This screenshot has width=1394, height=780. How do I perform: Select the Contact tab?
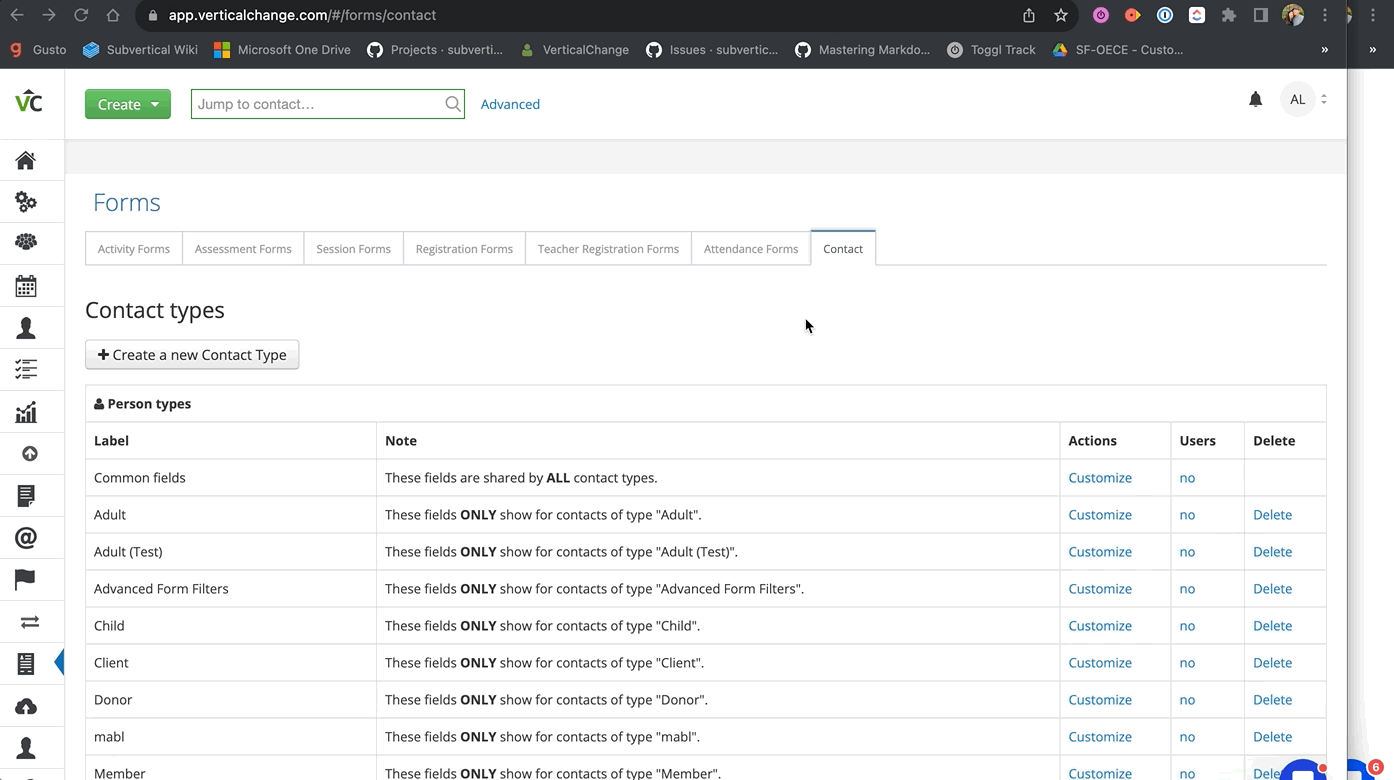(843, 249)
